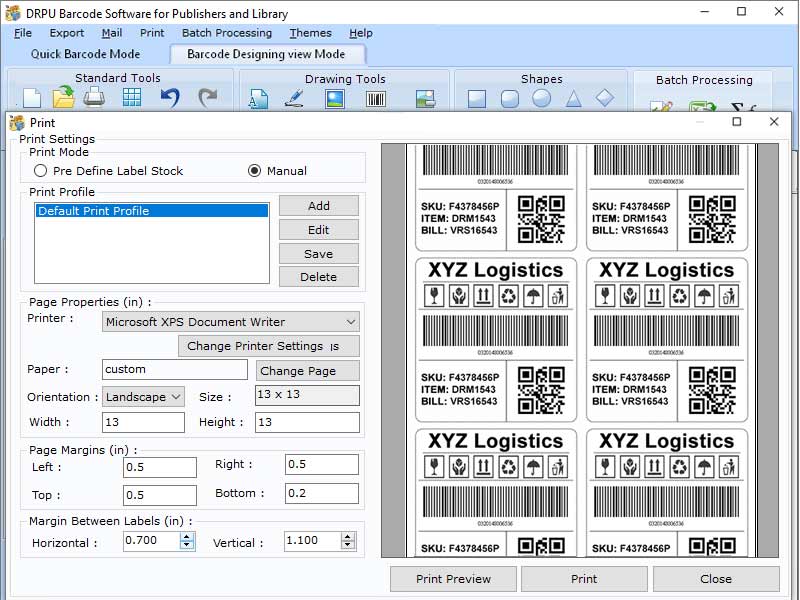
Task: Open the Batch Processing menu
Action: click(227, 32)
